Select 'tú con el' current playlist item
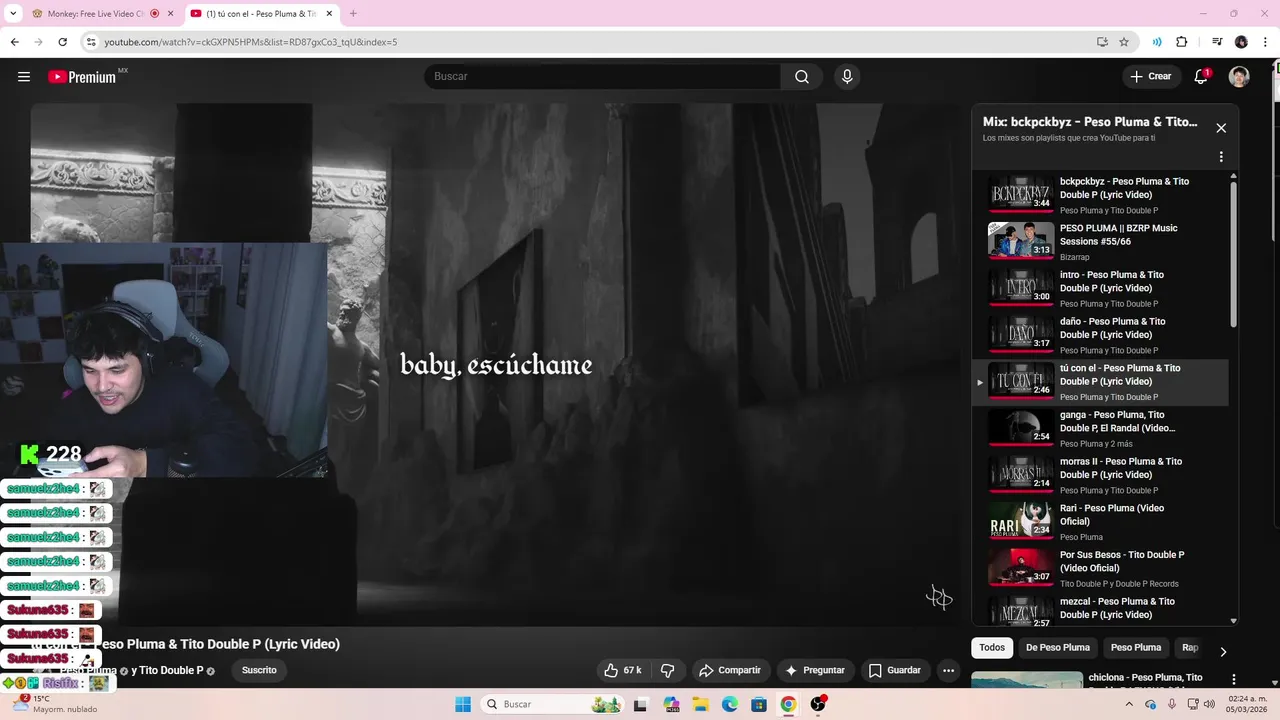This screenshot has height=720, width=1280. coord(1100,381)
